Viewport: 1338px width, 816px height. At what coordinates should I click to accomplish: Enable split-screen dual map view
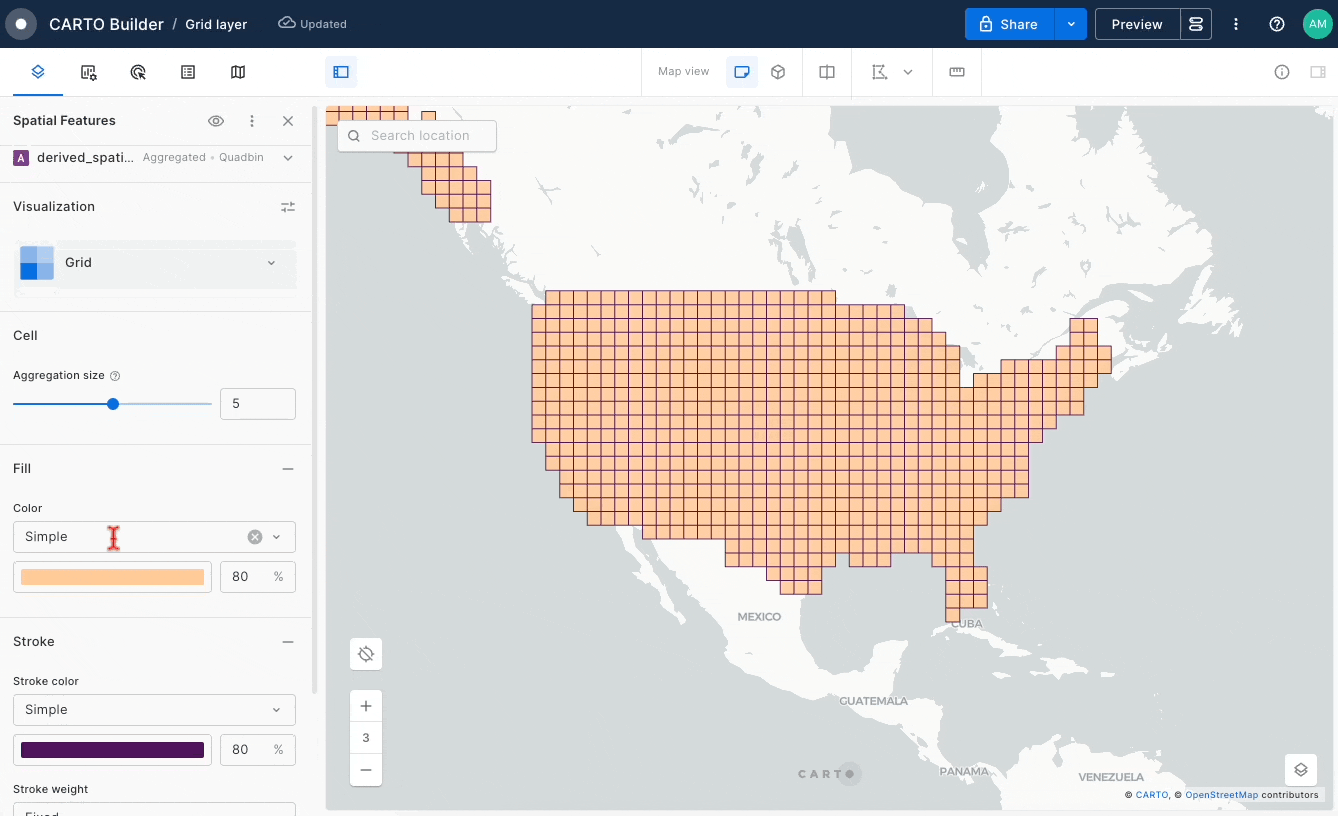(827, 72)
